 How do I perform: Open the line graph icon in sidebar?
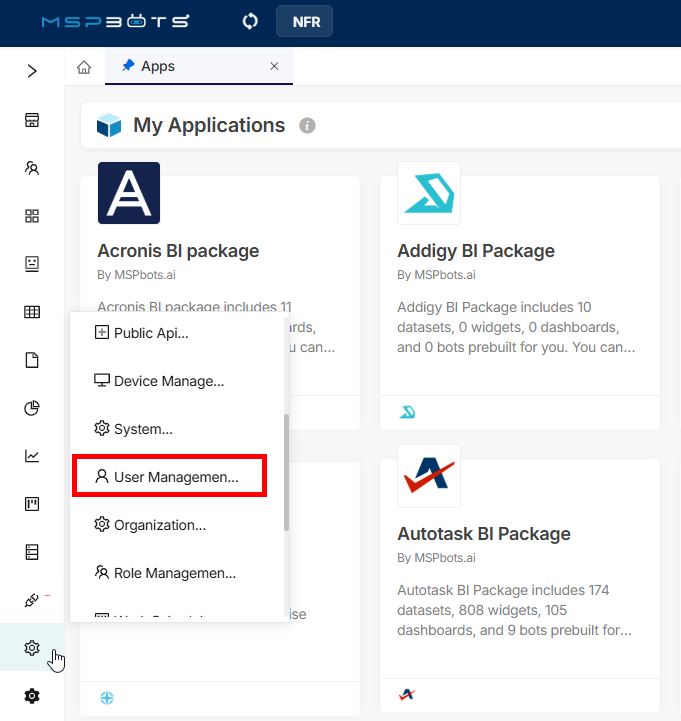click(32, 456)
